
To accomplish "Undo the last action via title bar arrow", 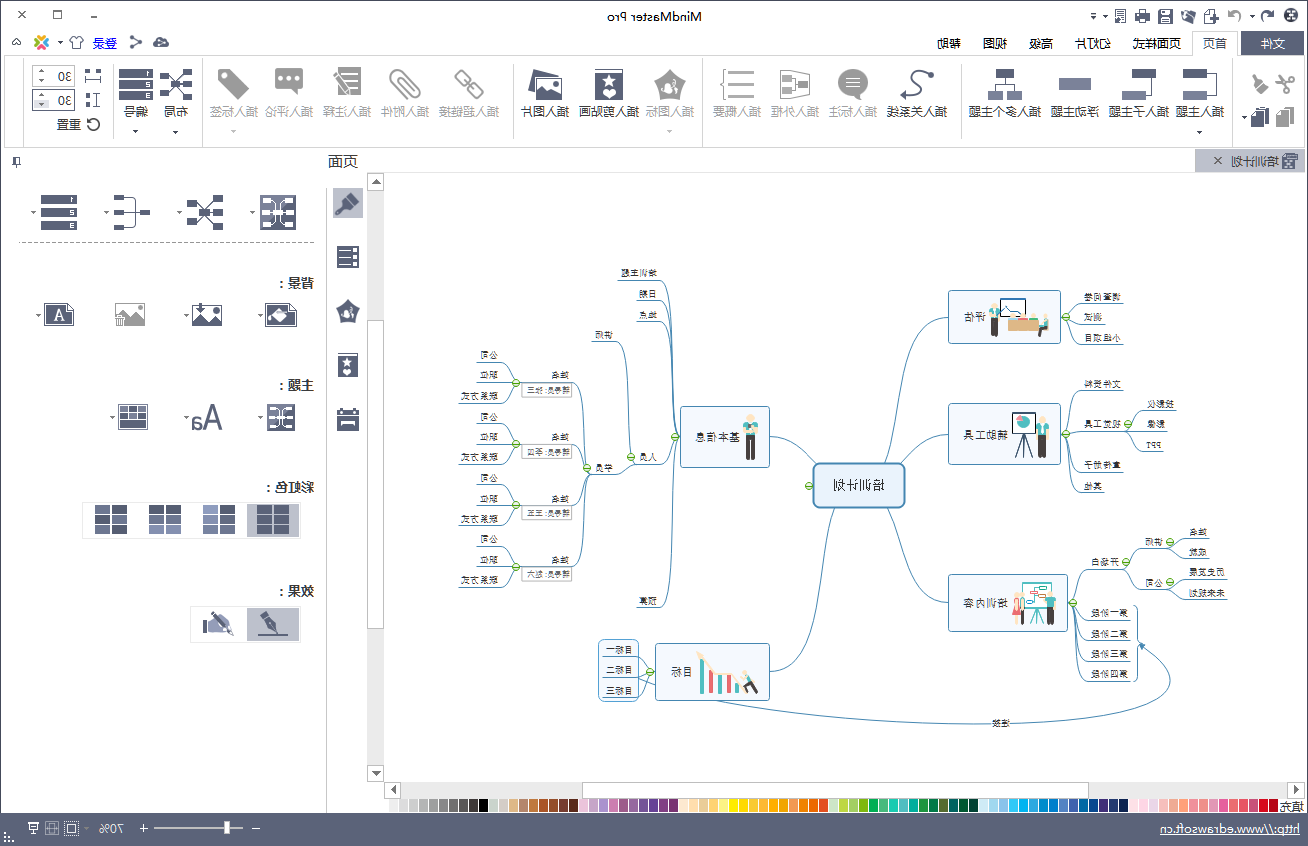I will (x=1267, y=15).
